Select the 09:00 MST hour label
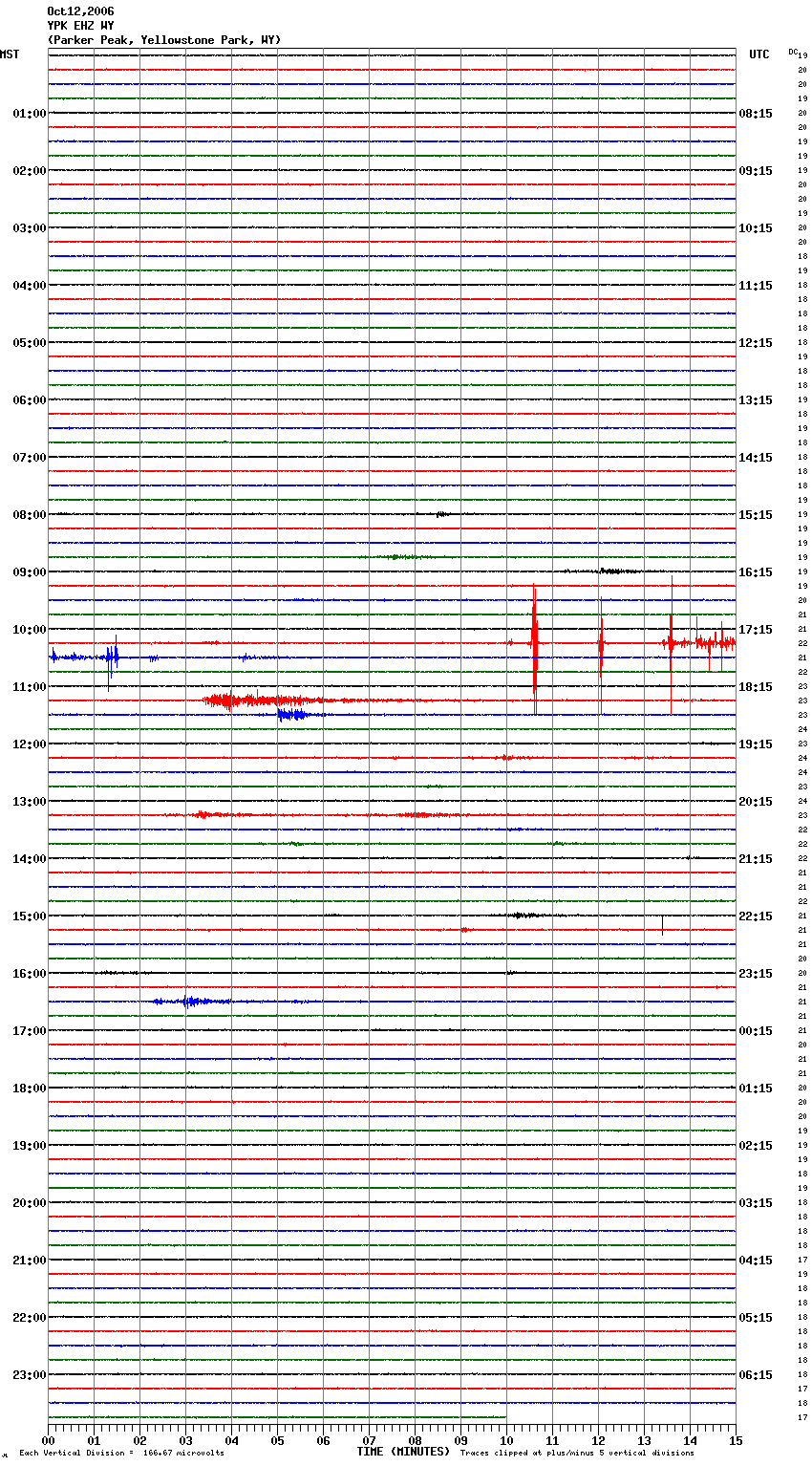812x1466 pixels. (29, 572)
